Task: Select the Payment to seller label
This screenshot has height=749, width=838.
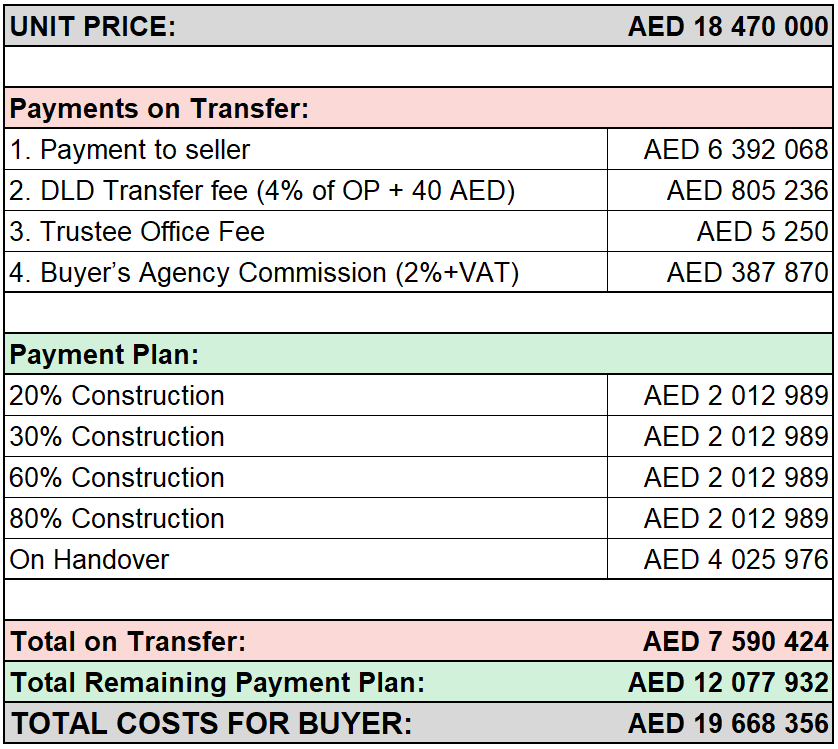Action: 130,150
